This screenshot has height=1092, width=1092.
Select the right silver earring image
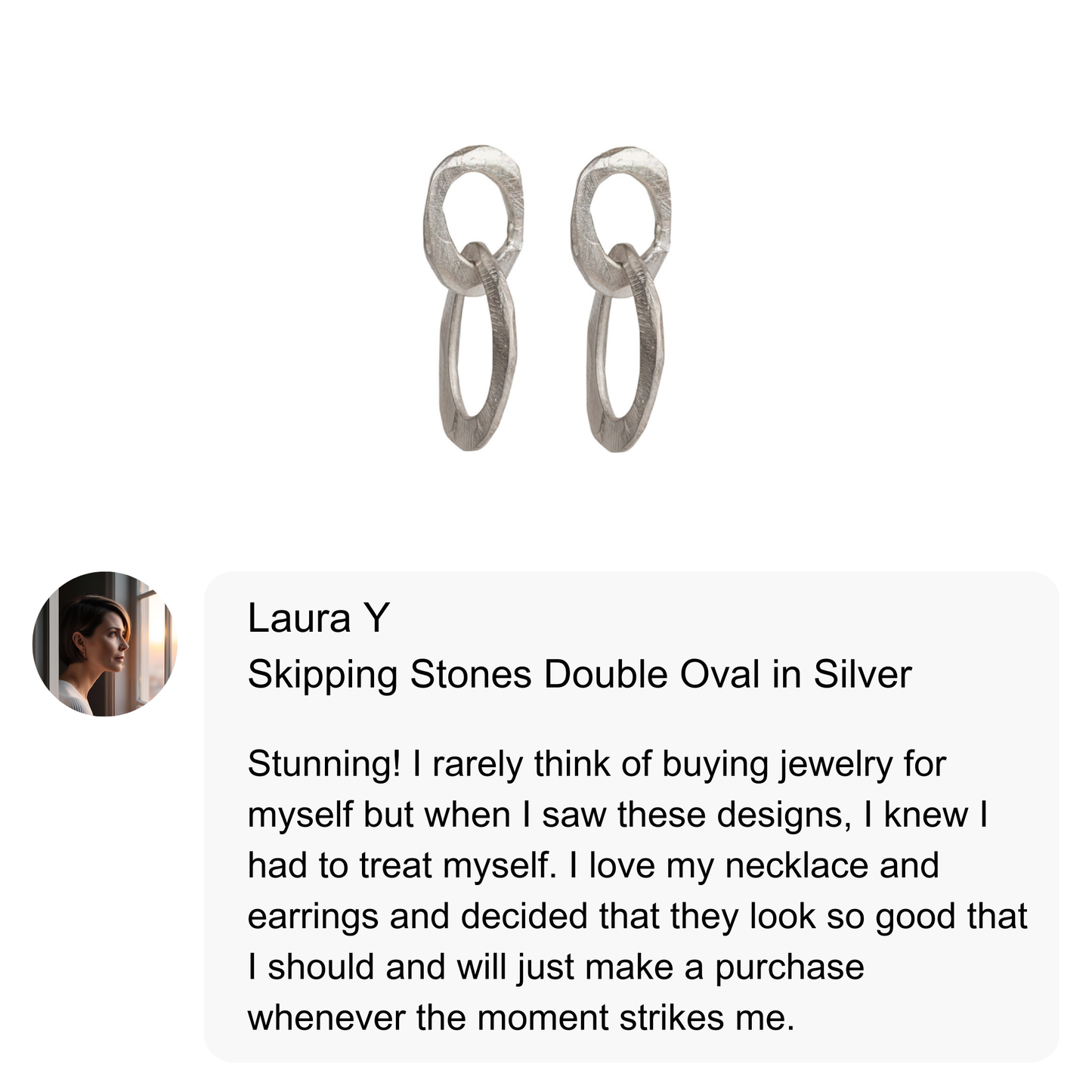tap(620, 299)
